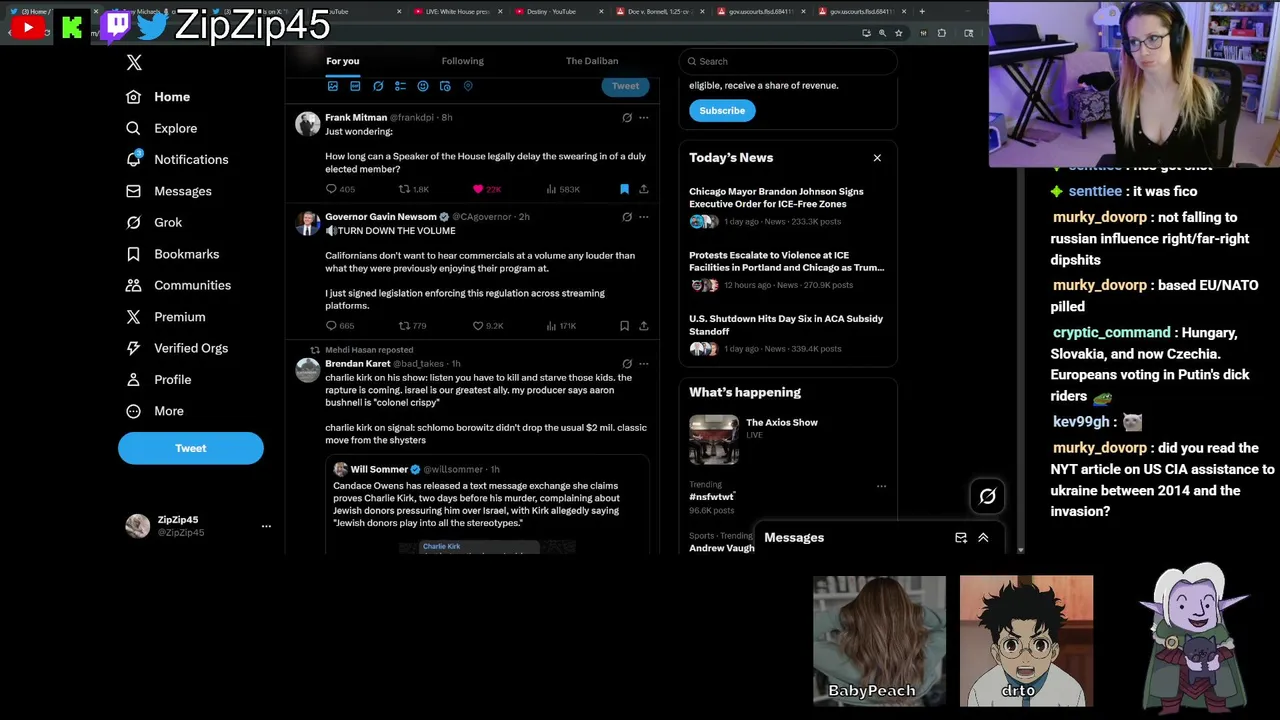Open the Premium page
The width and height of the screenshot is (1280, 720).
(x=165, y=317)
